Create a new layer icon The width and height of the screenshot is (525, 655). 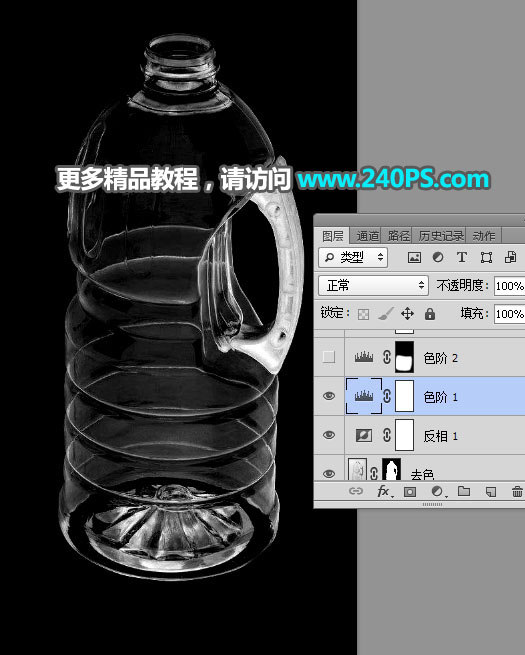point(491,491)
